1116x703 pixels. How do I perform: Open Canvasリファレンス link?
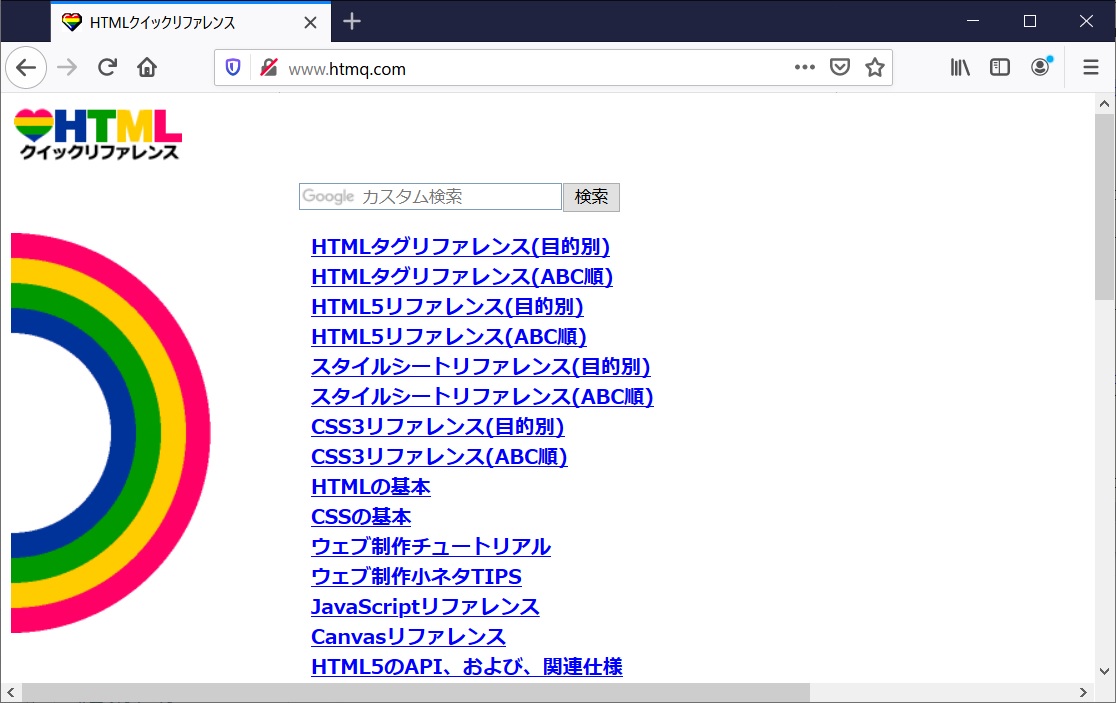click(409, 637)
